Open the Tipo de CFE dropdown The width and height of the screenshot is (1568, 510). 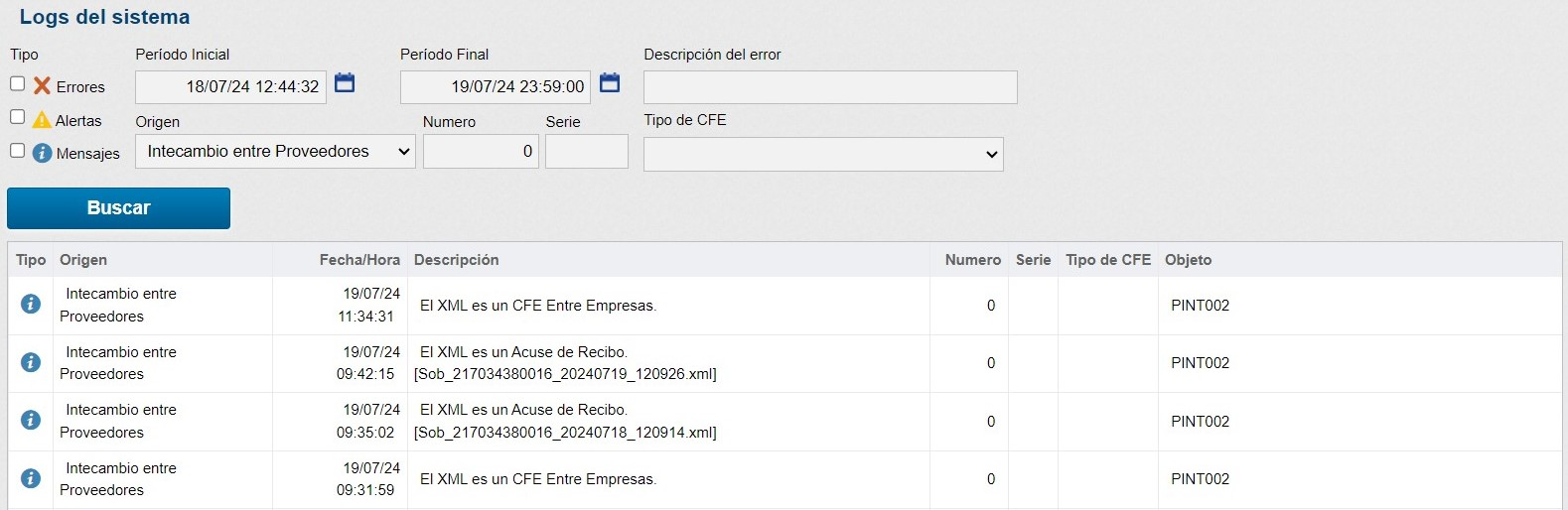(x=823, y=155)
